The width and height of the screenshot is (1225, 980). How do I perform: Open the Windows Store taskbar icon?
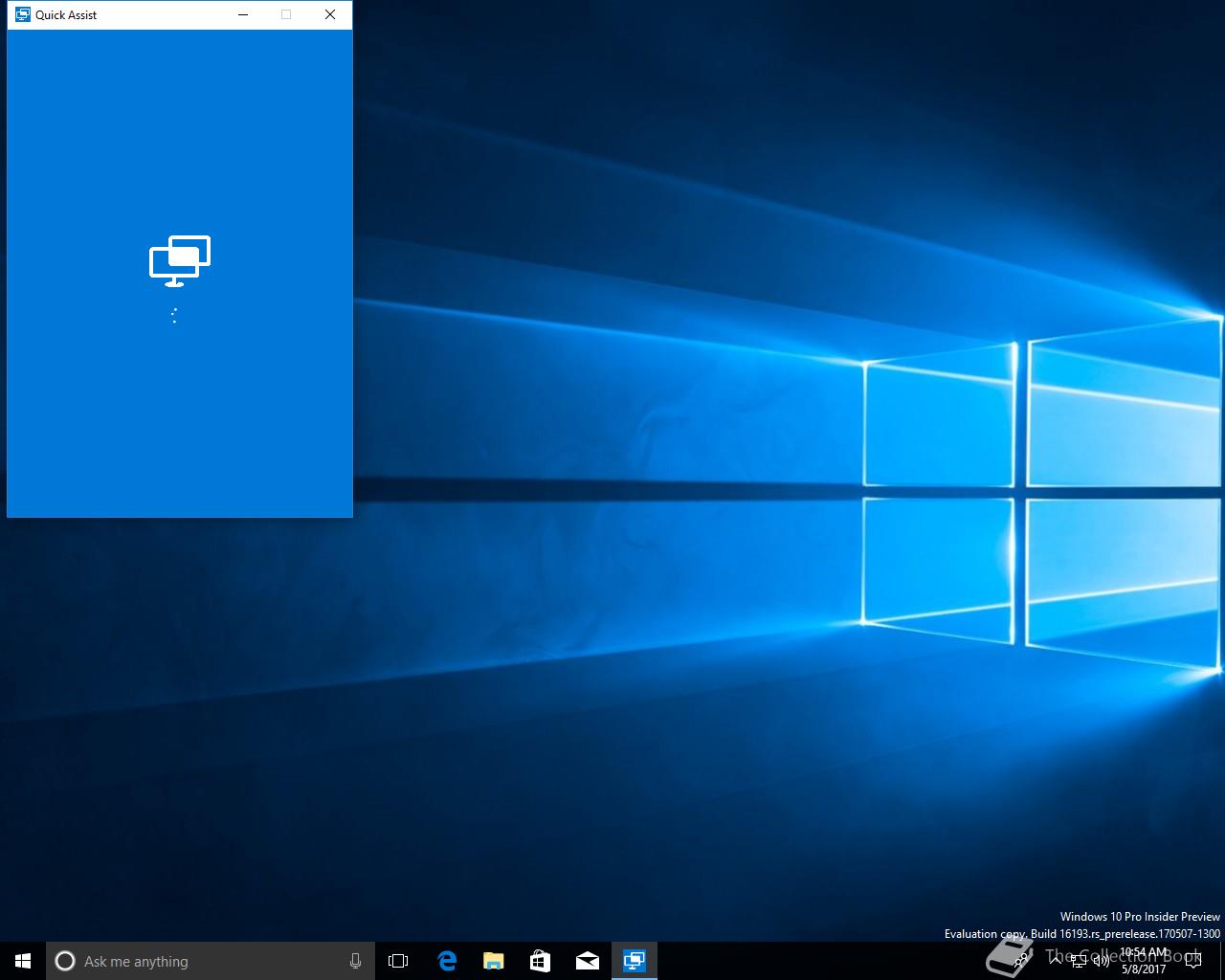click(540, 961)
